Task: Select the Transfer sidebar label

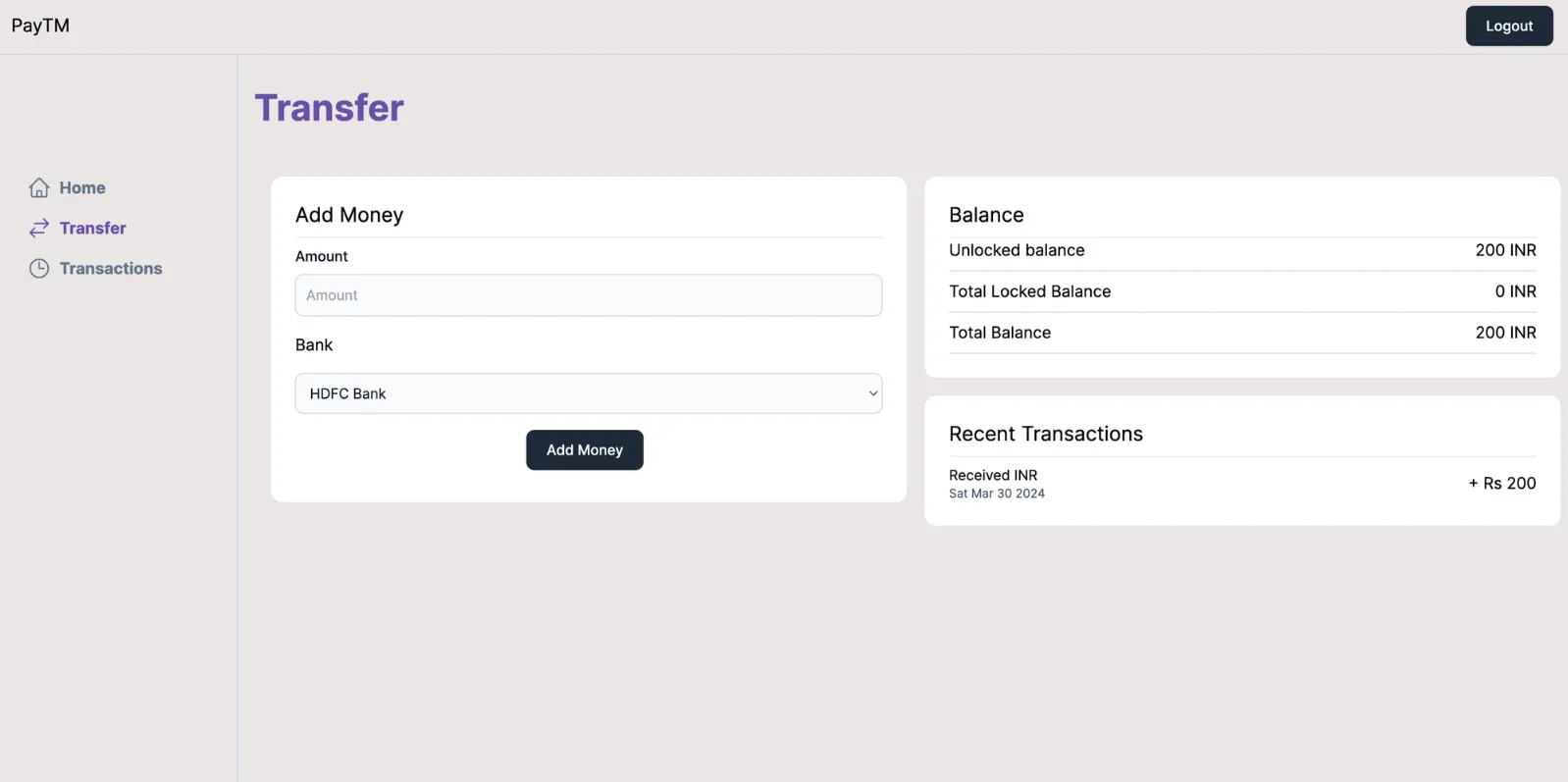Action: pos(92,229)
